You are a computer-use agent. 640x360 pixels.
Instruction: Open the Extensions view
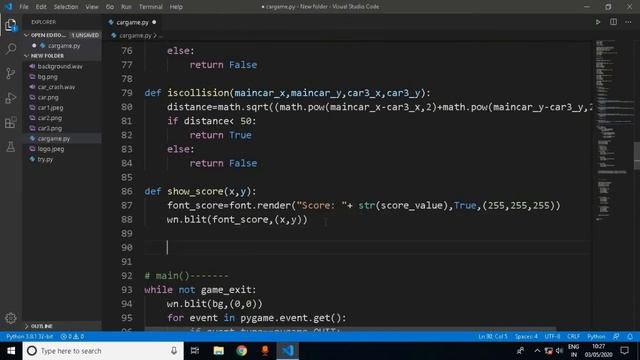[11, 122]
